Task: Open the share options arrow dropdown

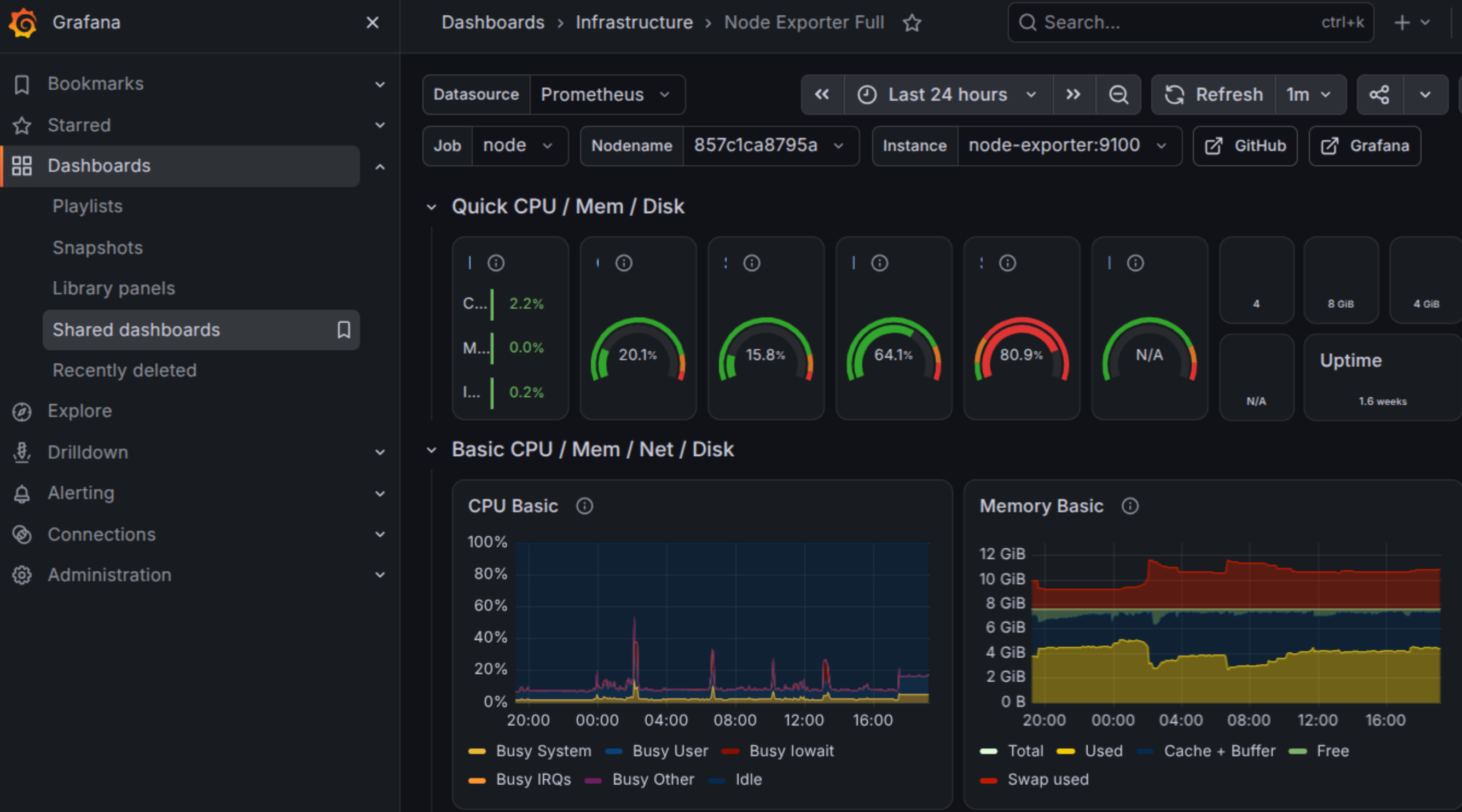Action: click(x=1425, y=95)
